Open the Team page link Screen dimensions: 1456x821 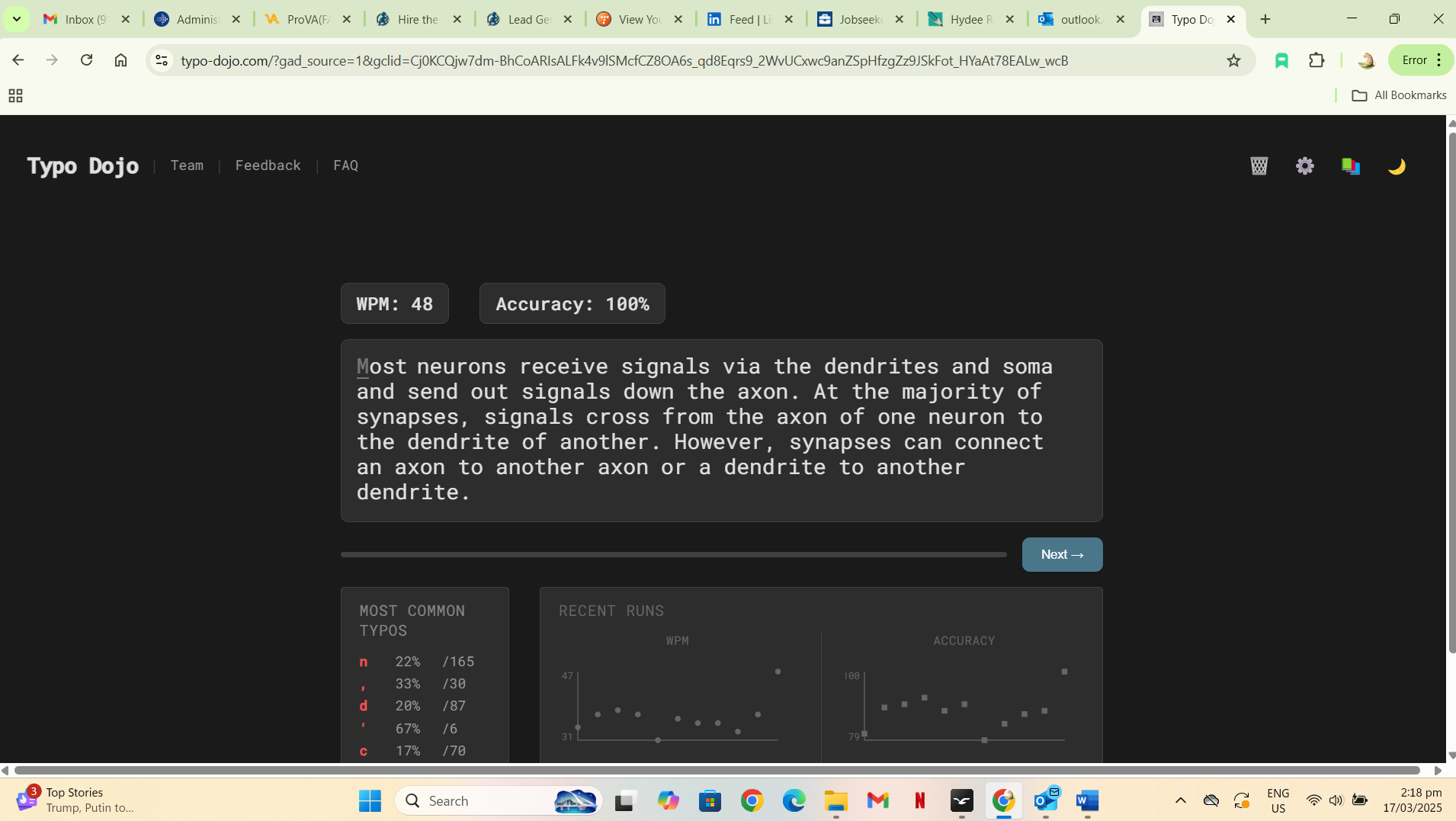point(187,165)
